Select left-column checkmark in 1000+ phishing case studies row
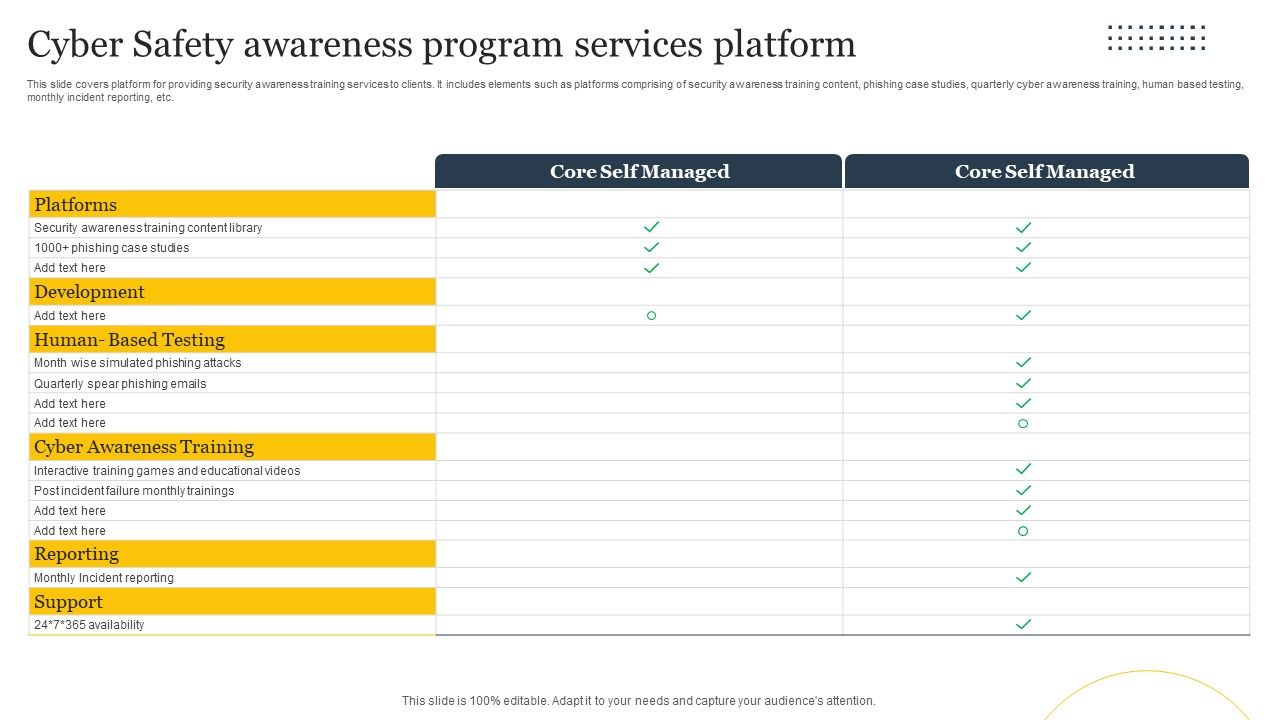The image size is (1280, 720). coord(651,247)
